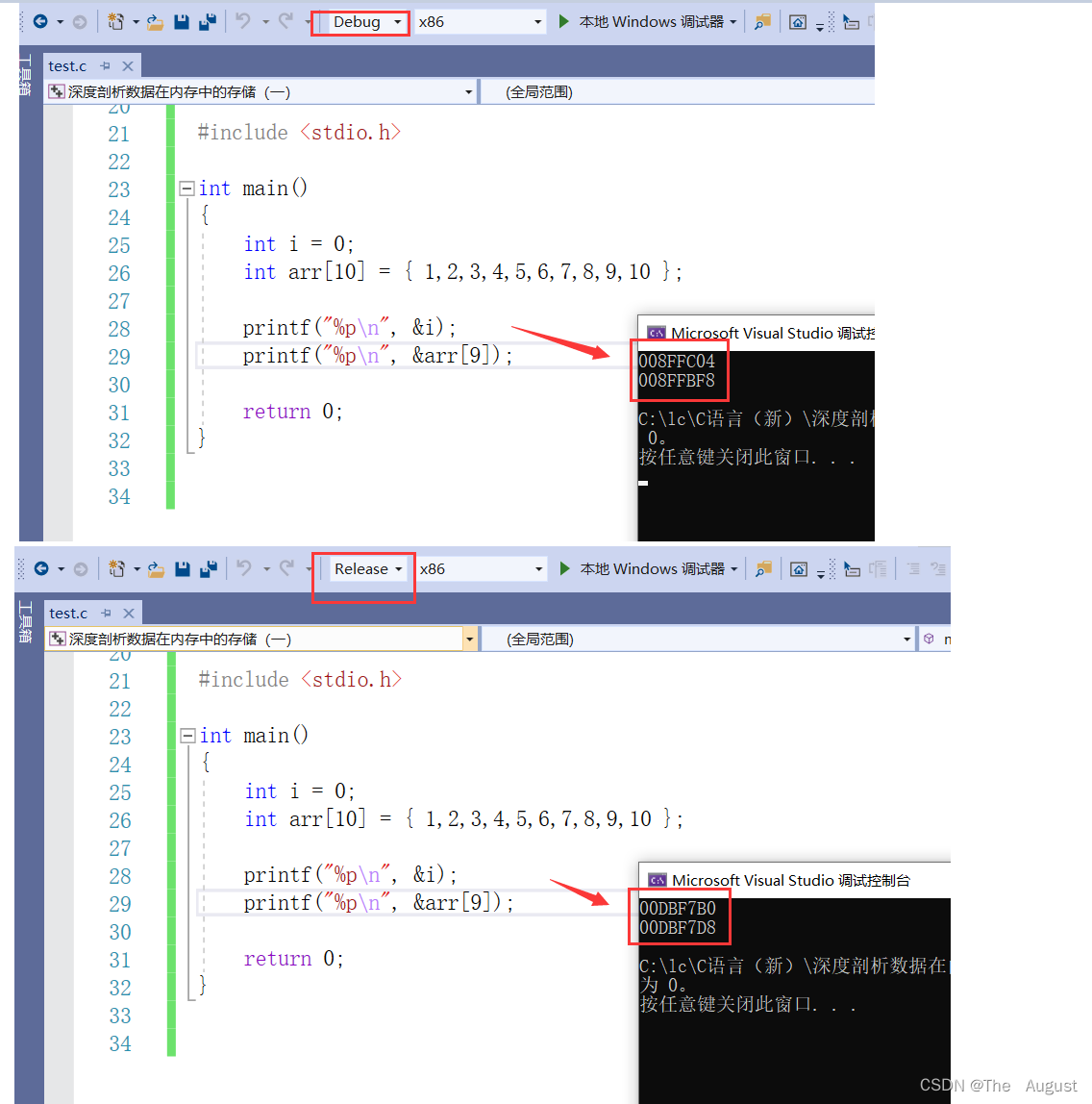Click save all icon in lower toolbar
The image size is (1092, 1104).
(209, 569)
